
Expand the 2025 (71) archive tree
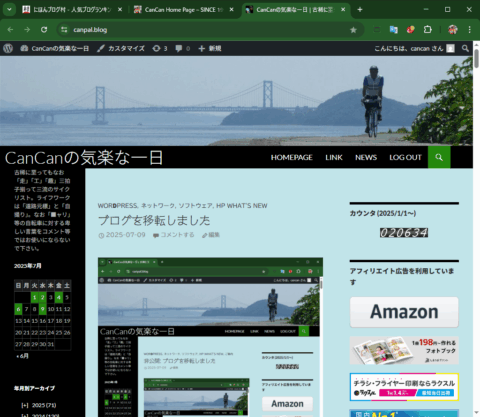(x=25, y=405)
